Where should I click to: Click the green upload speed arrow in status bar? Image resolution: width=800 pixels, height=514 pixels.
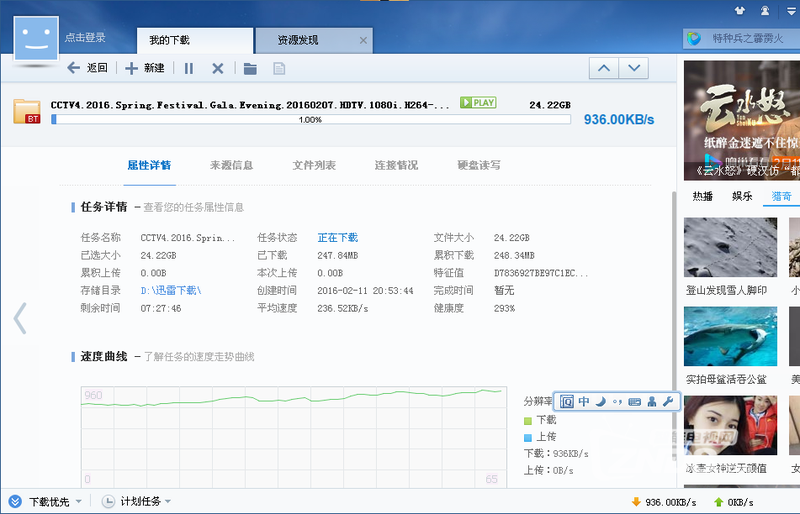(718, 502)
